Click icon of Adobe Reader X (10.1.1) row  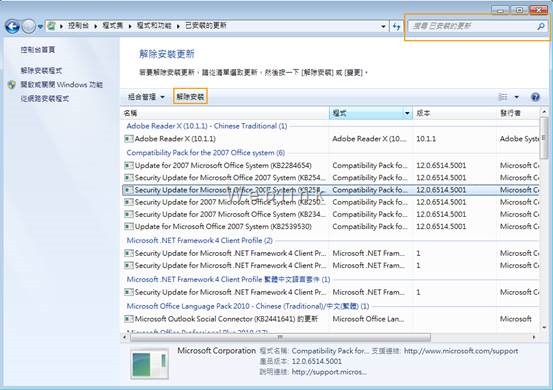(x=129, y=139)
